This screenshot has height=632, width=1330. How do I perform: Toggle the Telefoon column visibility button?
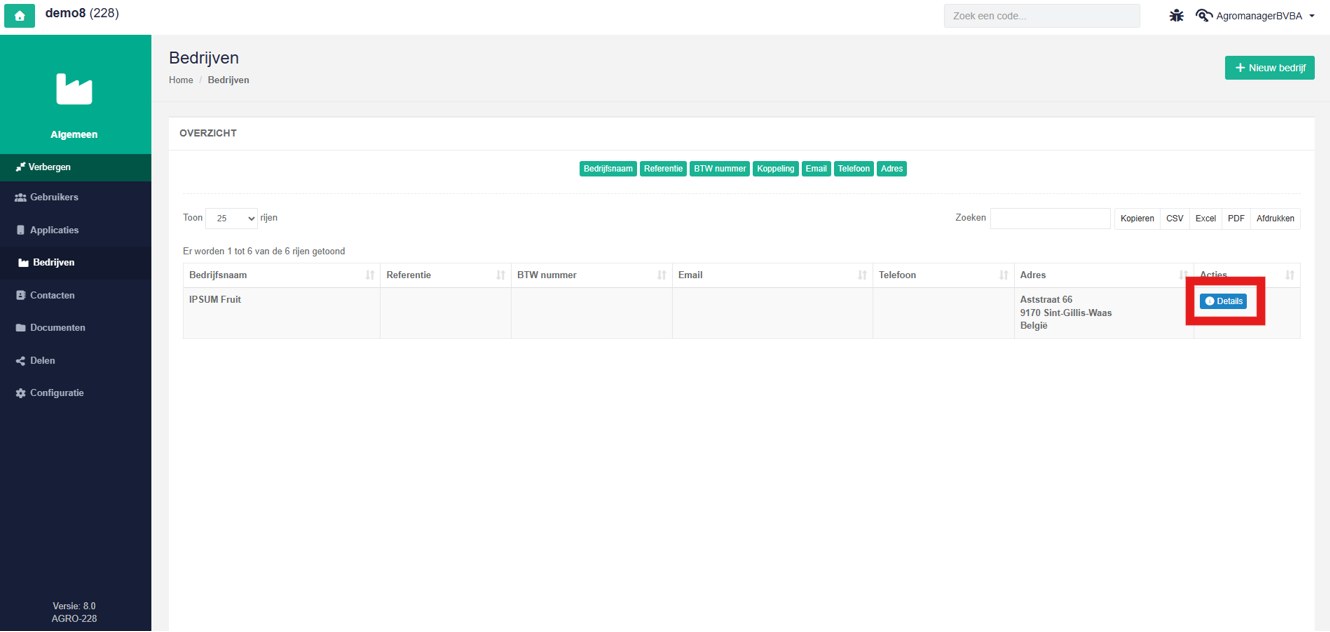(854, 169)
